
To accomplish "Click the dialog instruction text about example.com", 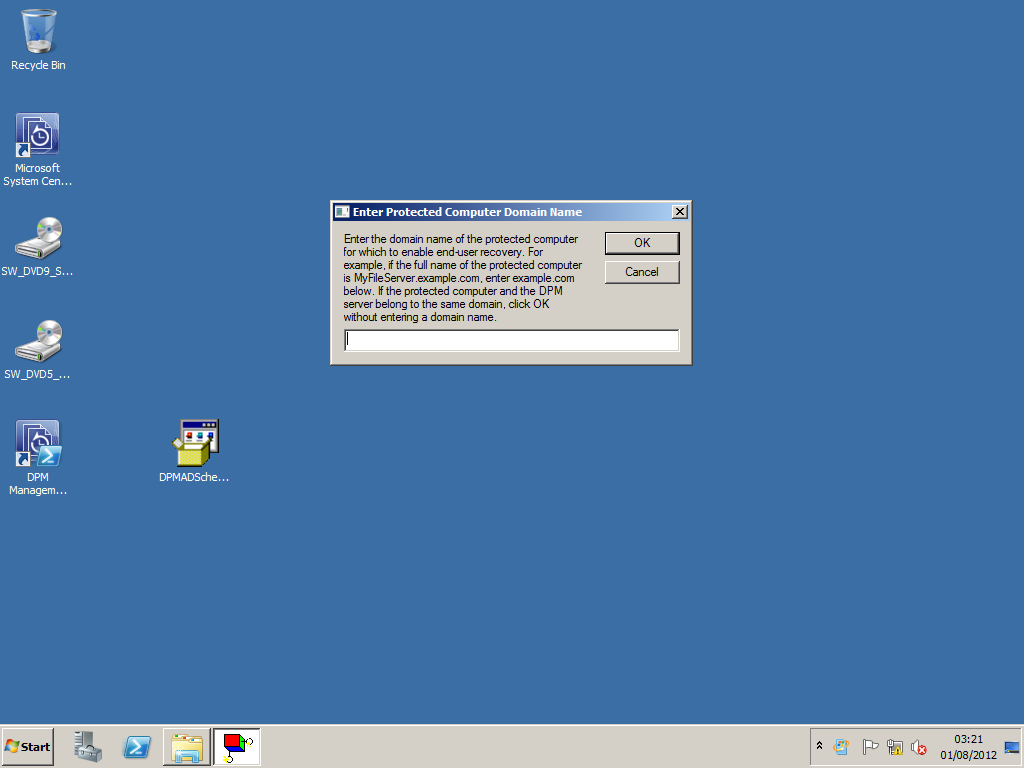I will pyautogui.click(x=462, y=278).
